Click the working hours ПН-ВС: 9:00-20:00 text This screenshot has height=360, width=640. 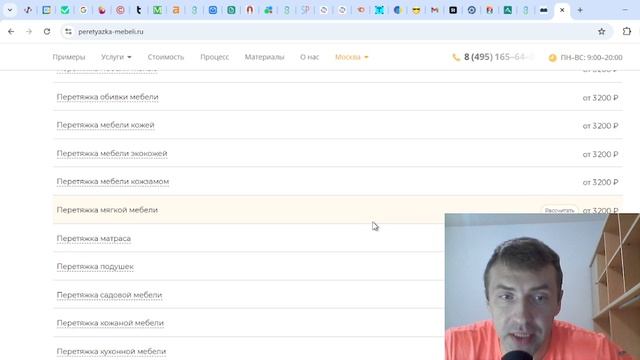point(591,58)
